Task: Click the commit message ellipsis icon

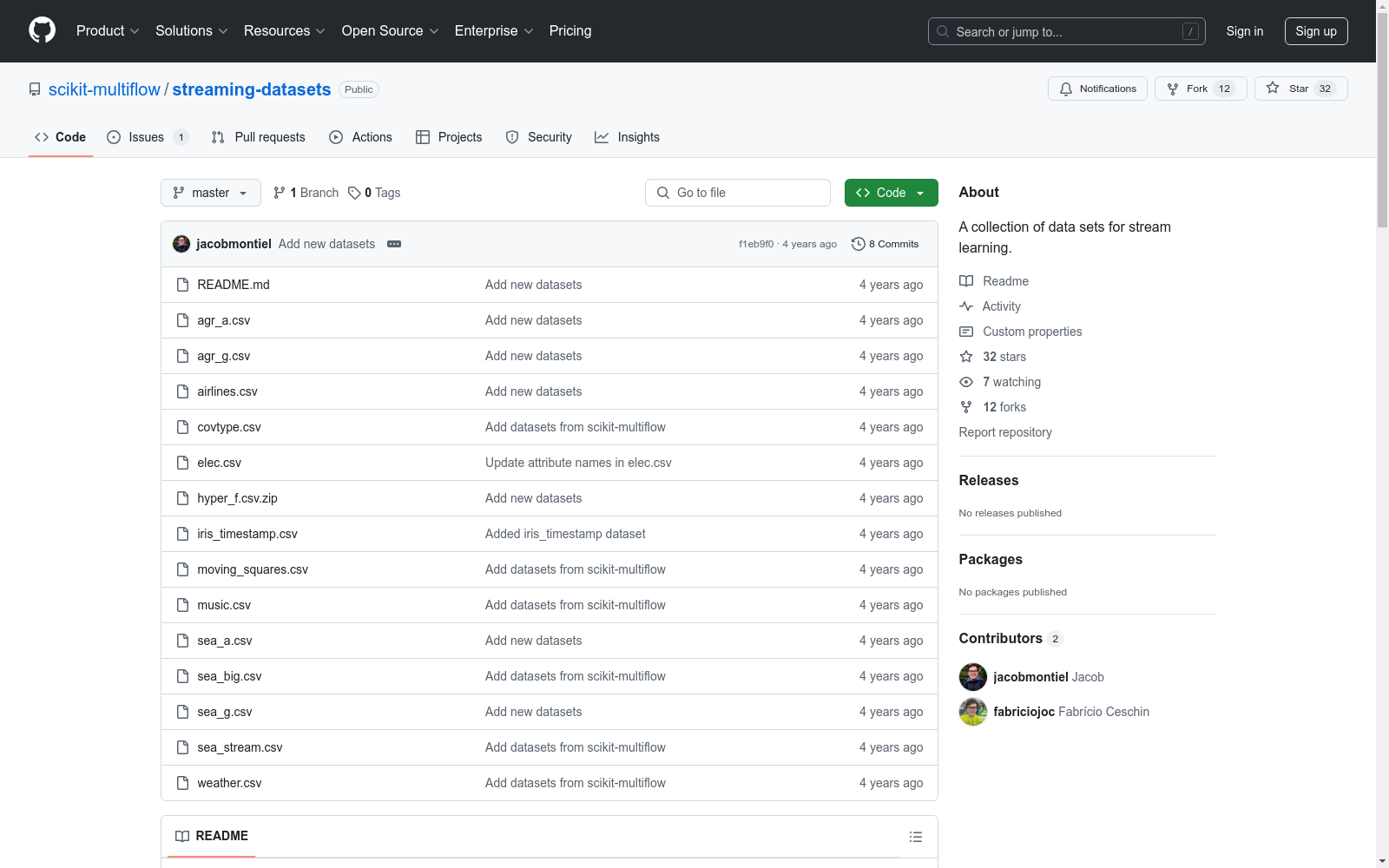Action: click(x=394, y=244)
